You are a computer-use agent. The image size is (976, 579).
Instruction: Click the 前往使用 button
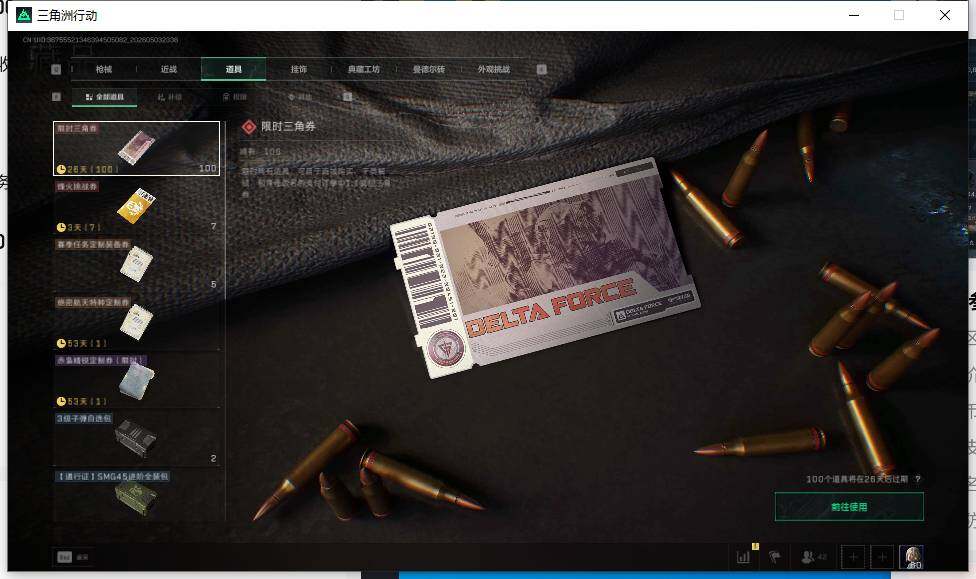tap(849, 507)
